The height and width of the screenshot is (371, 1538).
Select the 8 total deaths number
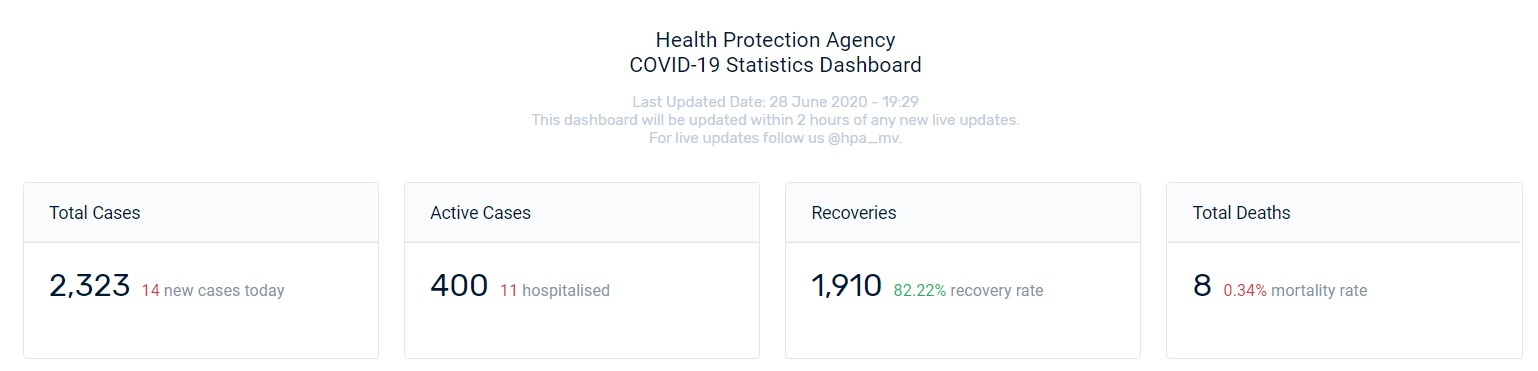click(x=1202, y=286)
